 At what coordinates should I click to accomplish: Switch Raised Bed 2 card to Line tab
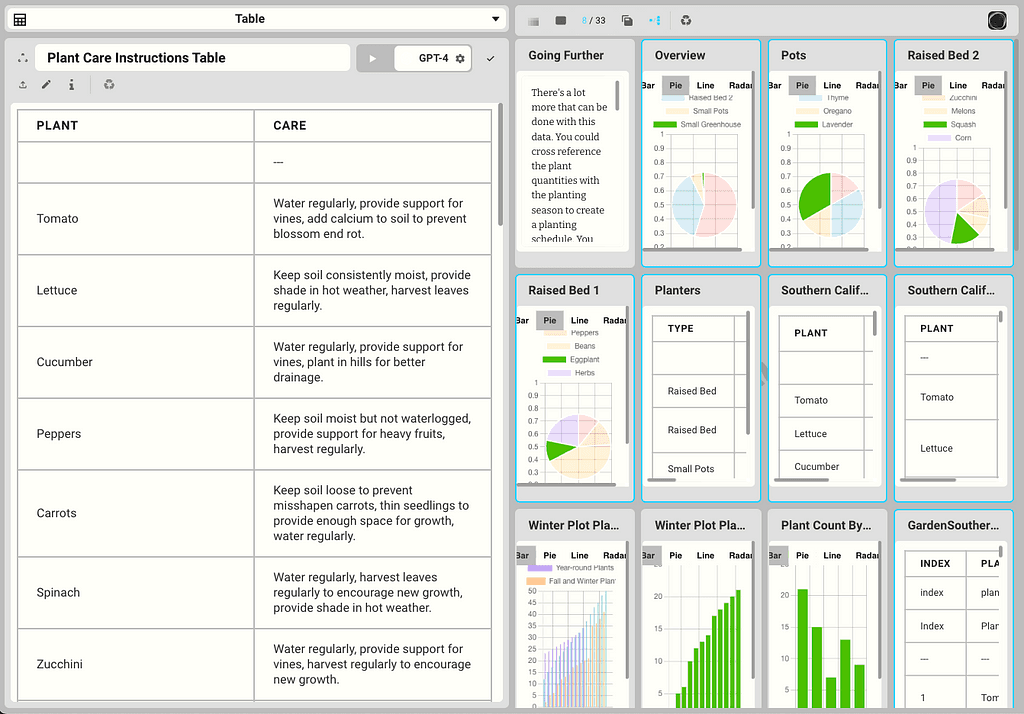(958, 86)
